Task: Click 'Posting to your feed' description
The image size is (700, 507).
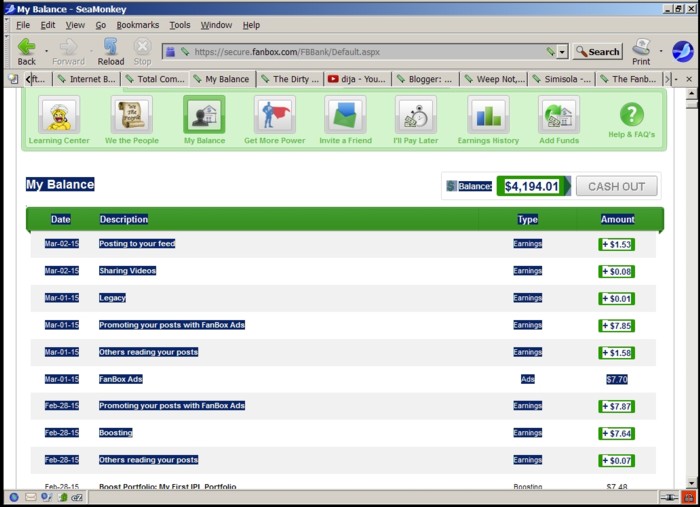Action: point(137,244)
